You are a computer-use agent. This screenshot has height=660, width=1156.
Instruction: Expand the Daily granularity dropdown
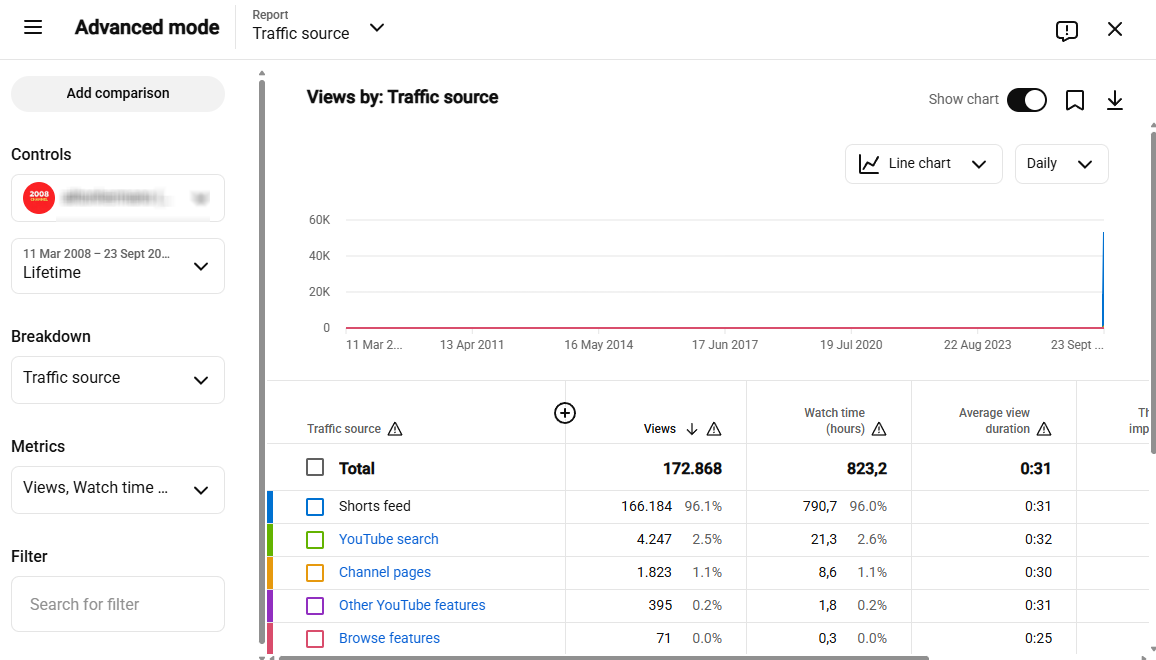point(1062,164)
